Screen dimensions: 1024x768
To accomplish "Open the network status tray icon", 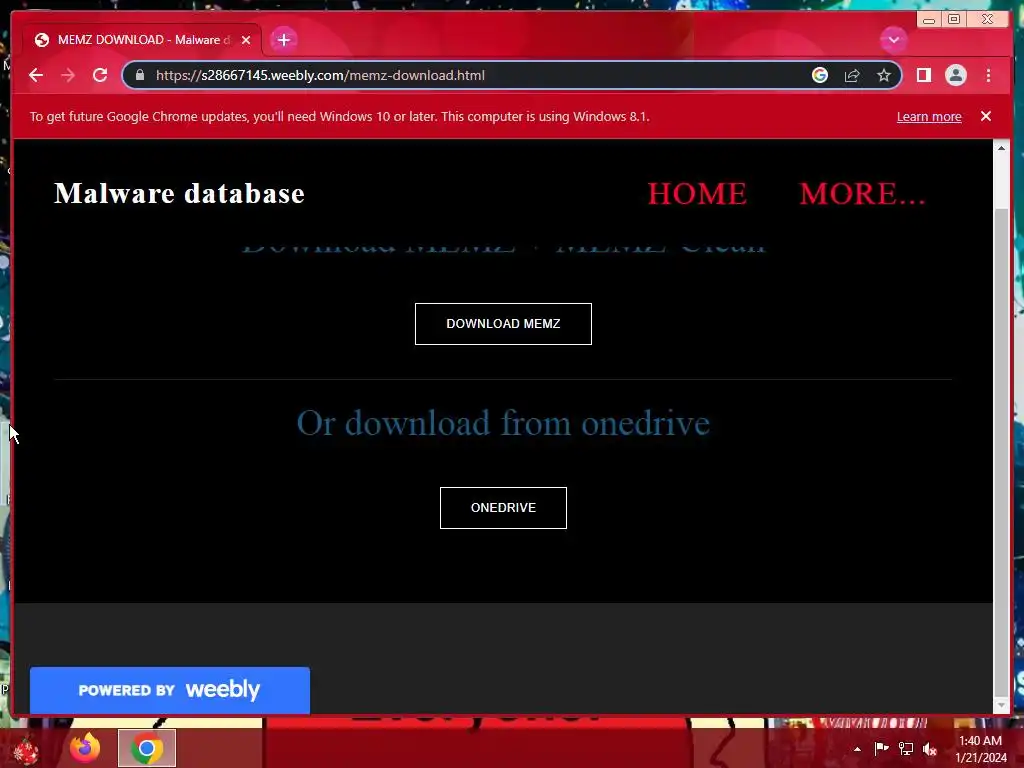I will coord(905,748).
